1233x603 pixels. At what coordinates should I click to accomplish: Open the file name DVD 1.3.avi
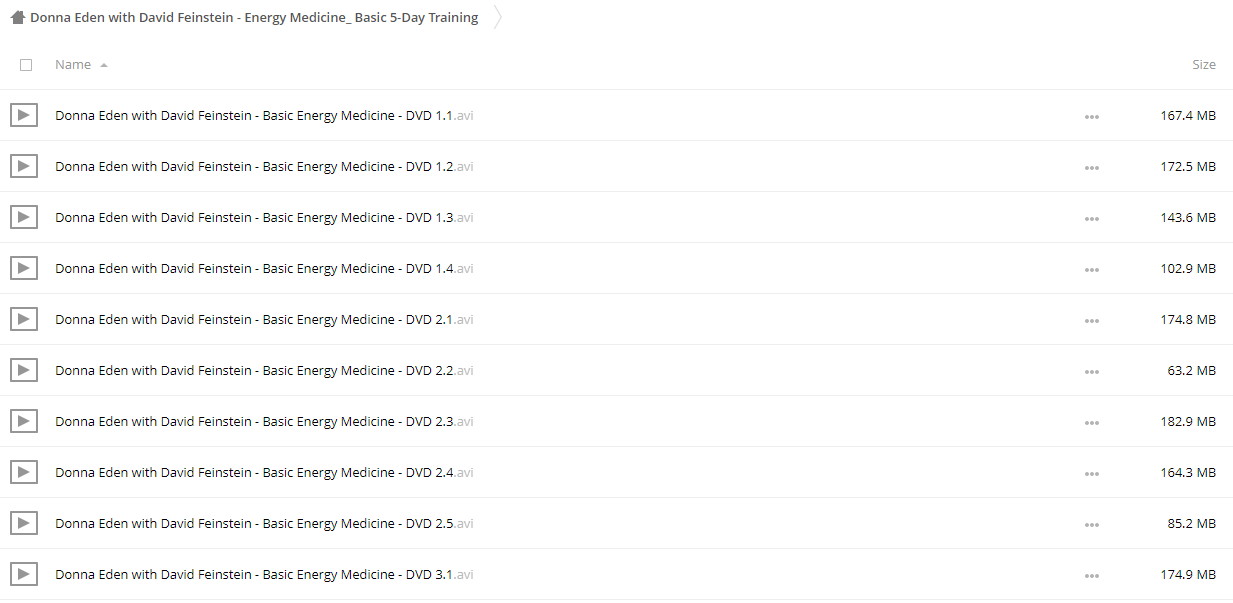tap(264, 217)
